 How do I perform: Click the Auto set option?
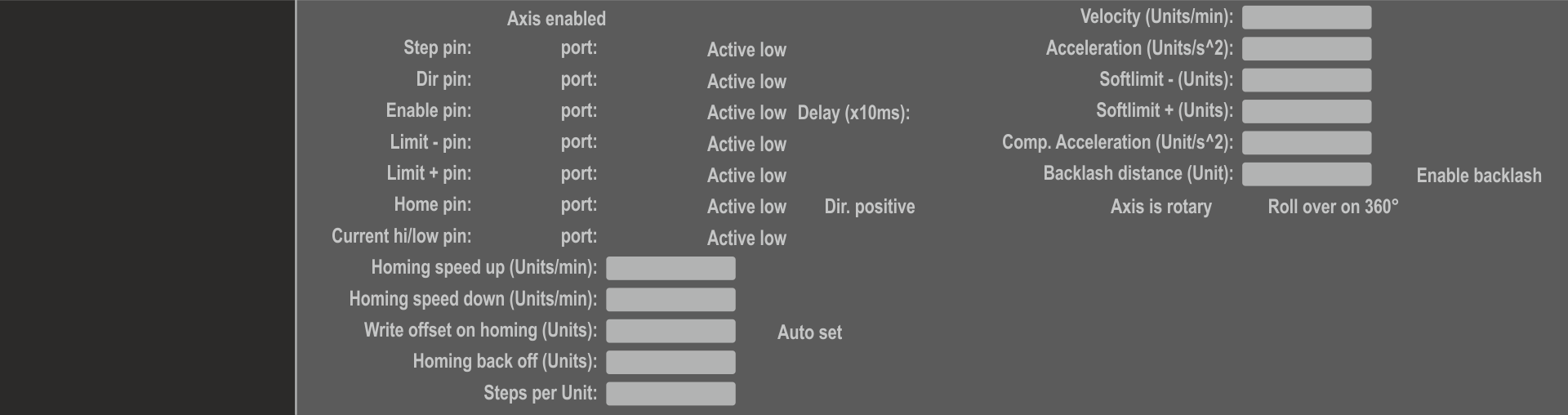click(808, 332)
